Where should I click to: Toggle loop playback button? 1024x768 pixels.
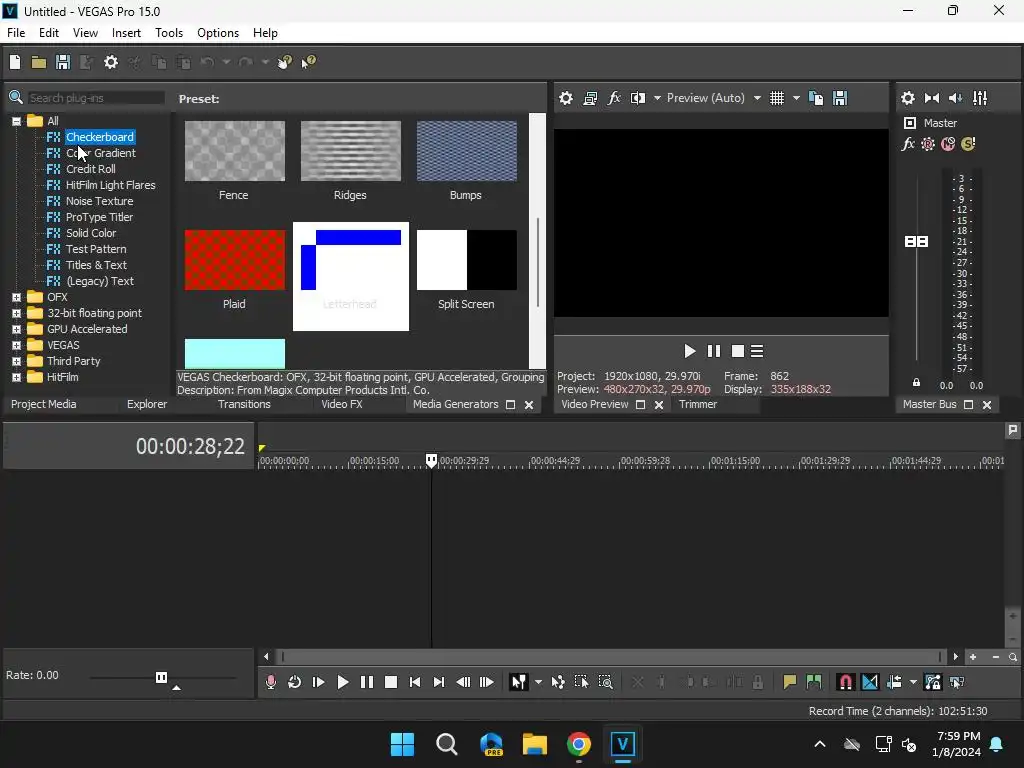click(x=295, y=682)
